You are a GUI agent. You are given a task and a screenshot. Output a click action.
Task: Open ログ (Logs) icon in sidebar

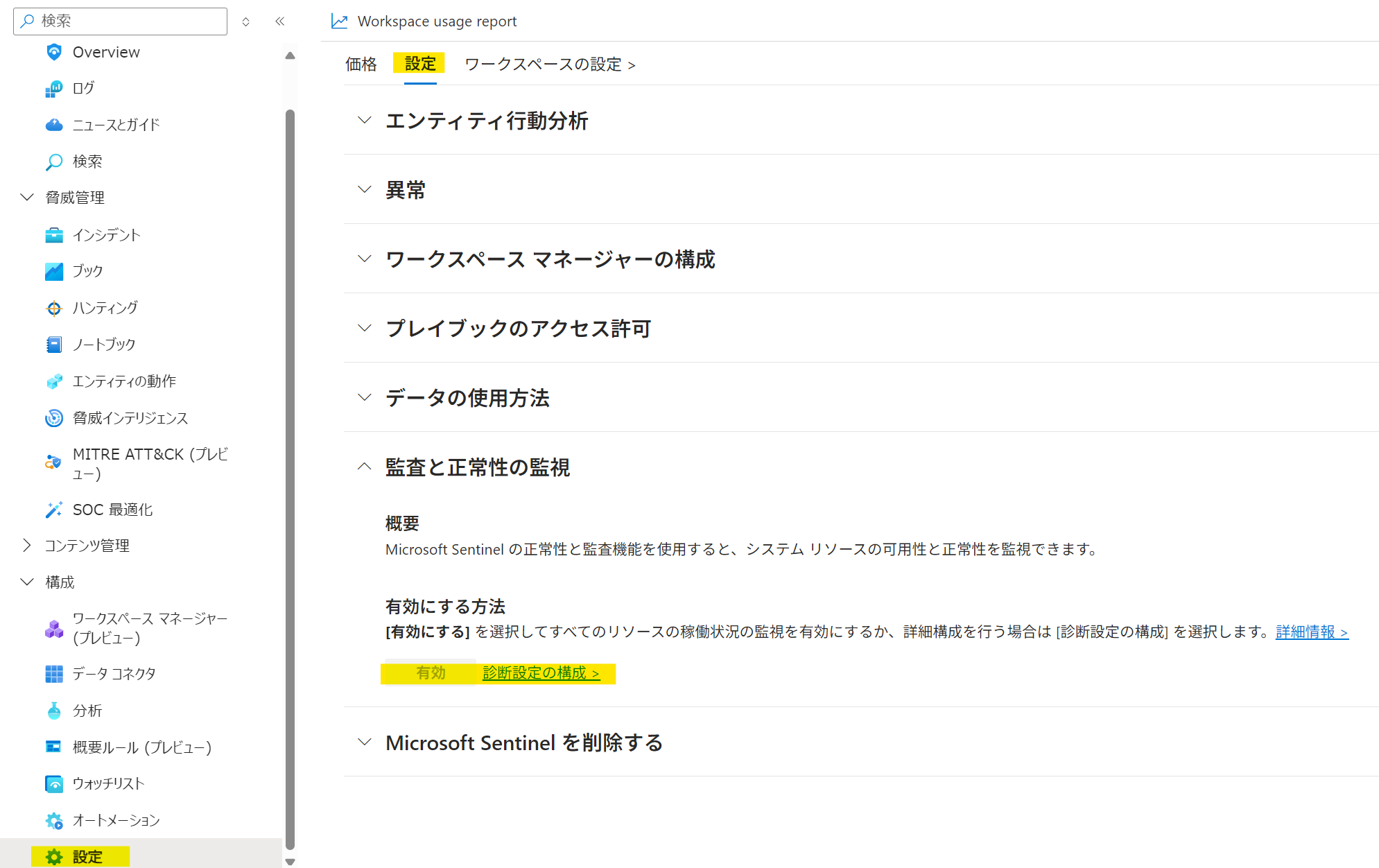(54, 89)
